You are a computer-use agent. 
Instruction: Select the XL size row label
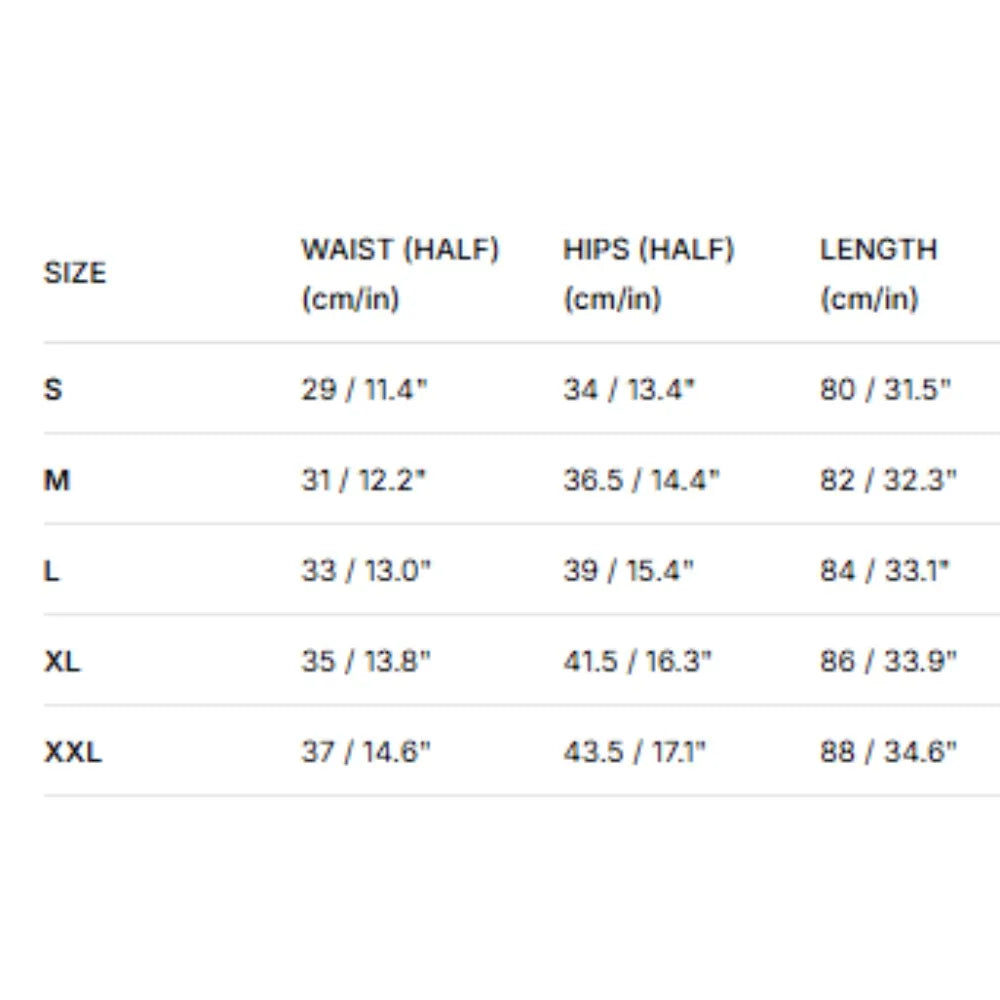(62, 661)
